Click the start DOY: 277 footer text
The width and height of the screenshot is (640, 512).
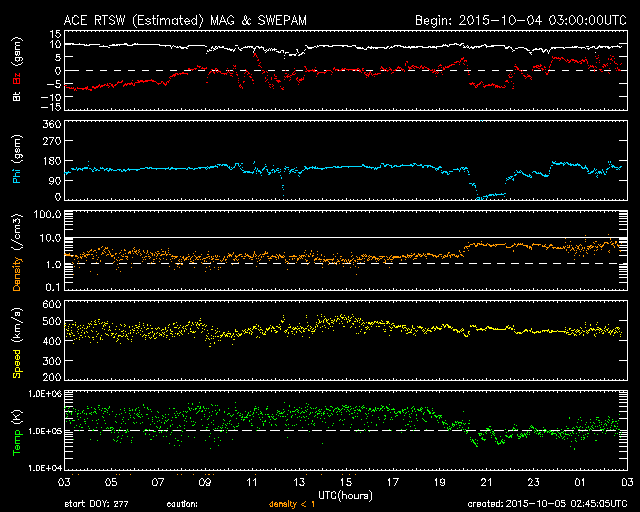(x=96, y=504)
